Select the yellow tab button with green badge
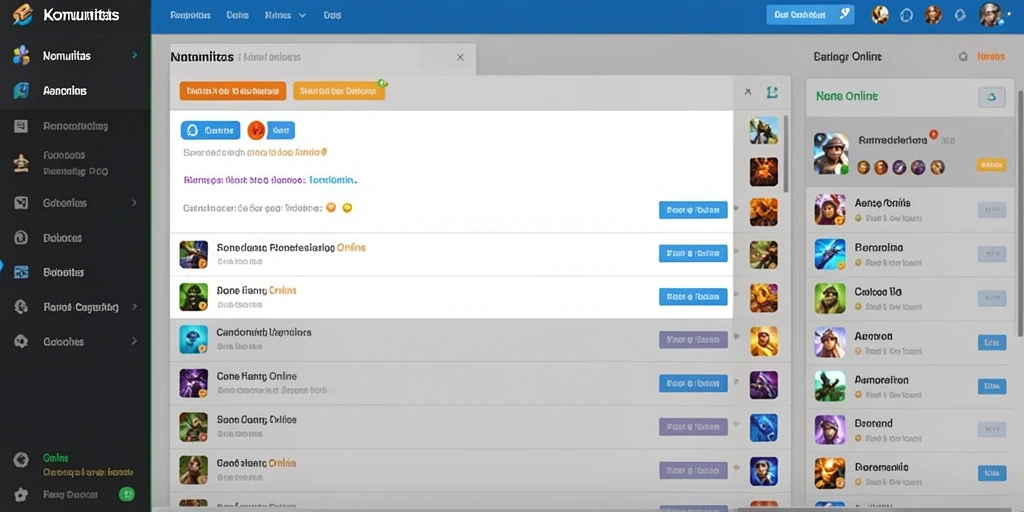 tap(339, 91)
